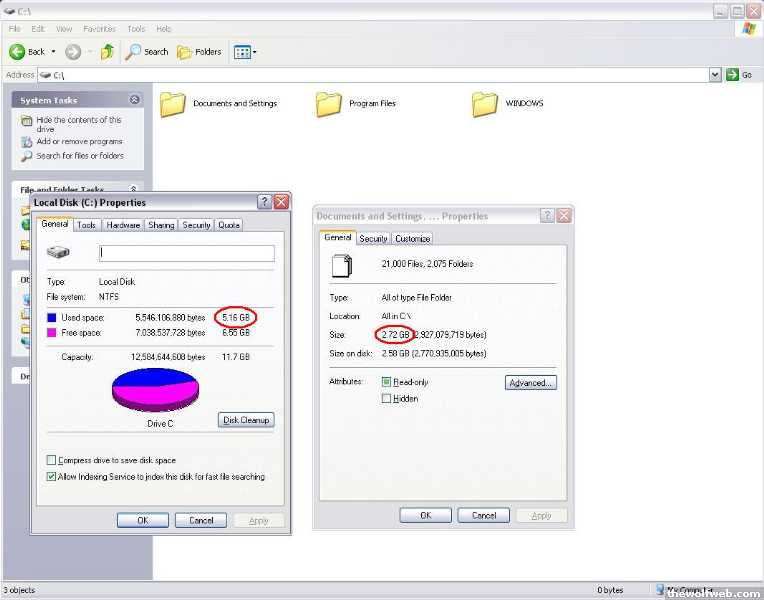Switch to the Quota tab
The height and width of the screenshot is (600, 764).
pos(229,225)
